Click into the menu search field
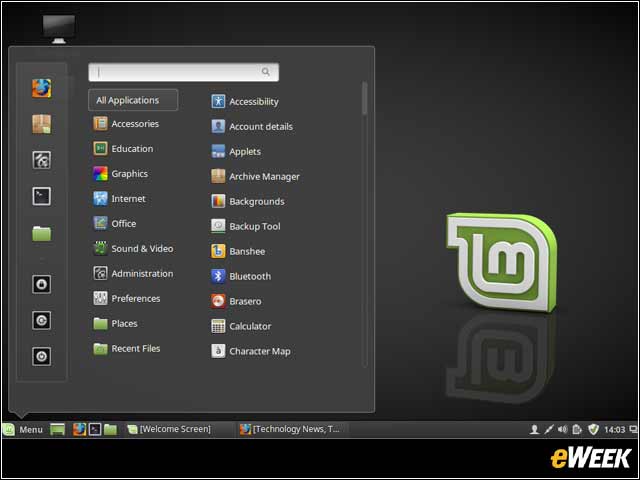 184,72
